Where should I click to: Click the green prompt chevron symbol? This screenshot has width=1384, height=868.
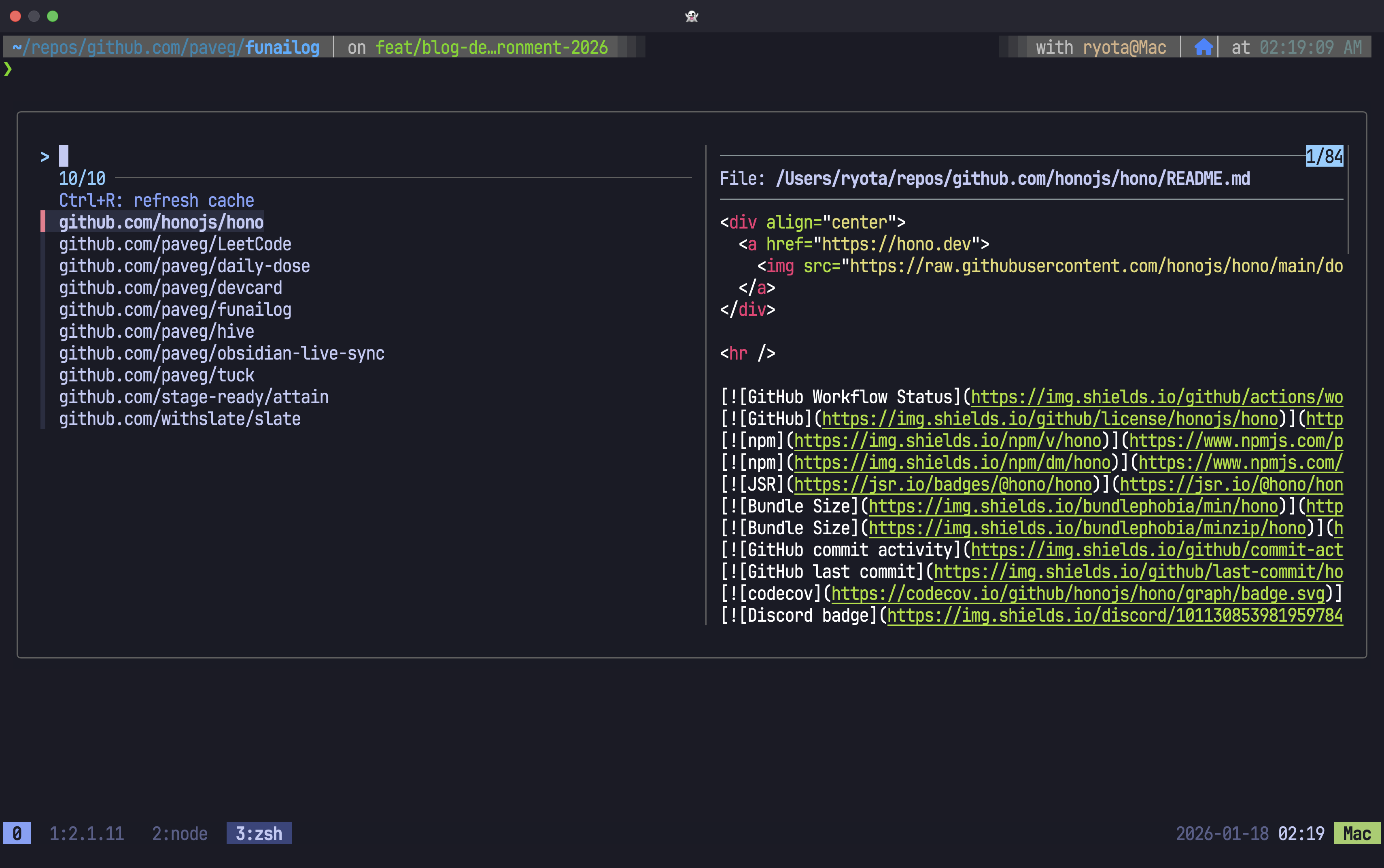coord(7,69)
